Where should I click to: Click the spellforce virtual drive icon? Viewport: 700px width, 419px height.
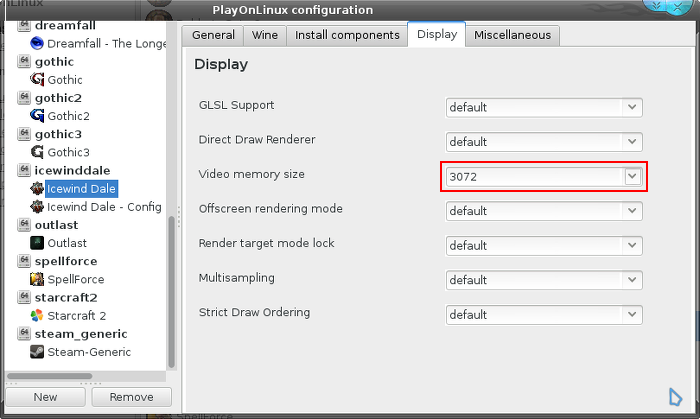(x=24, y=261)
